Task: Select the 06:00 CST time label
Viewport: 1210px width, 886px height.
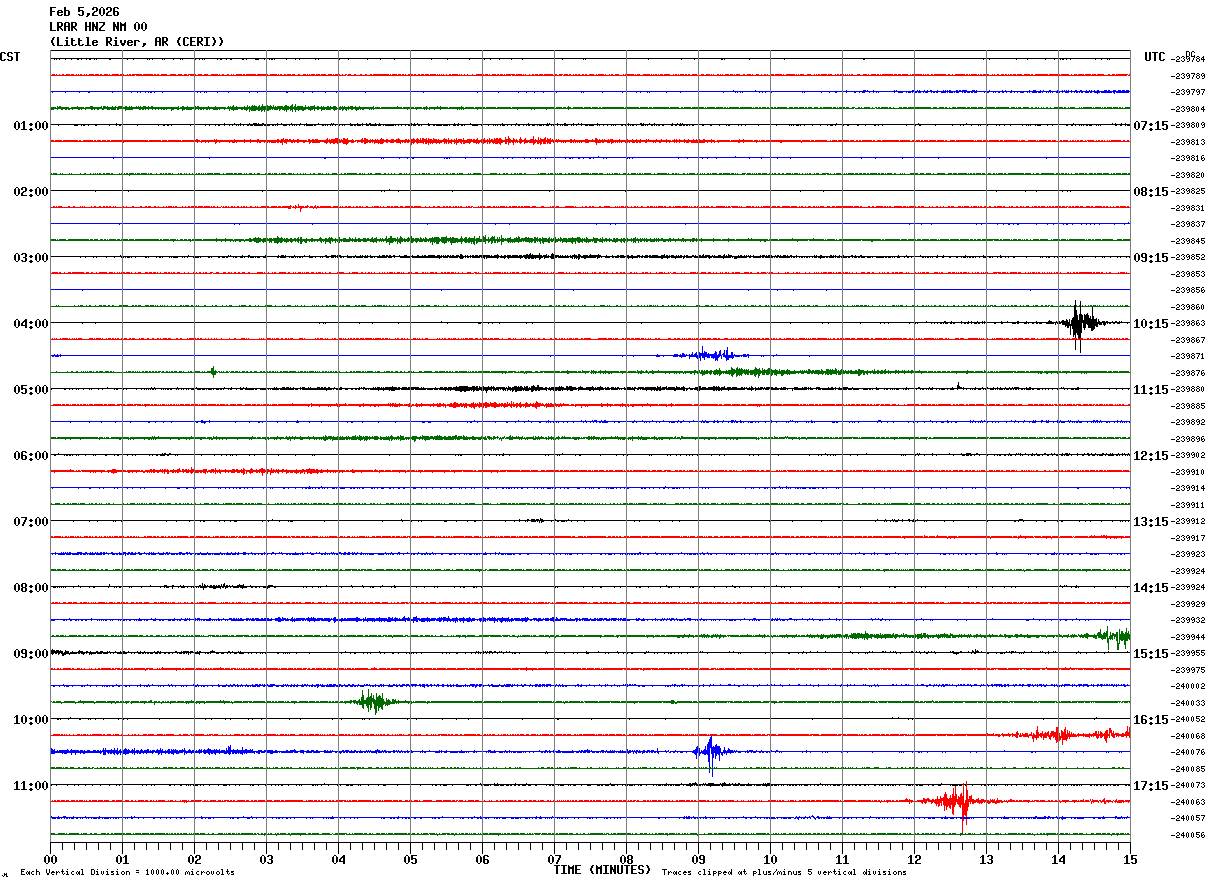Action: pyautogui.click(x=31, y=455)
